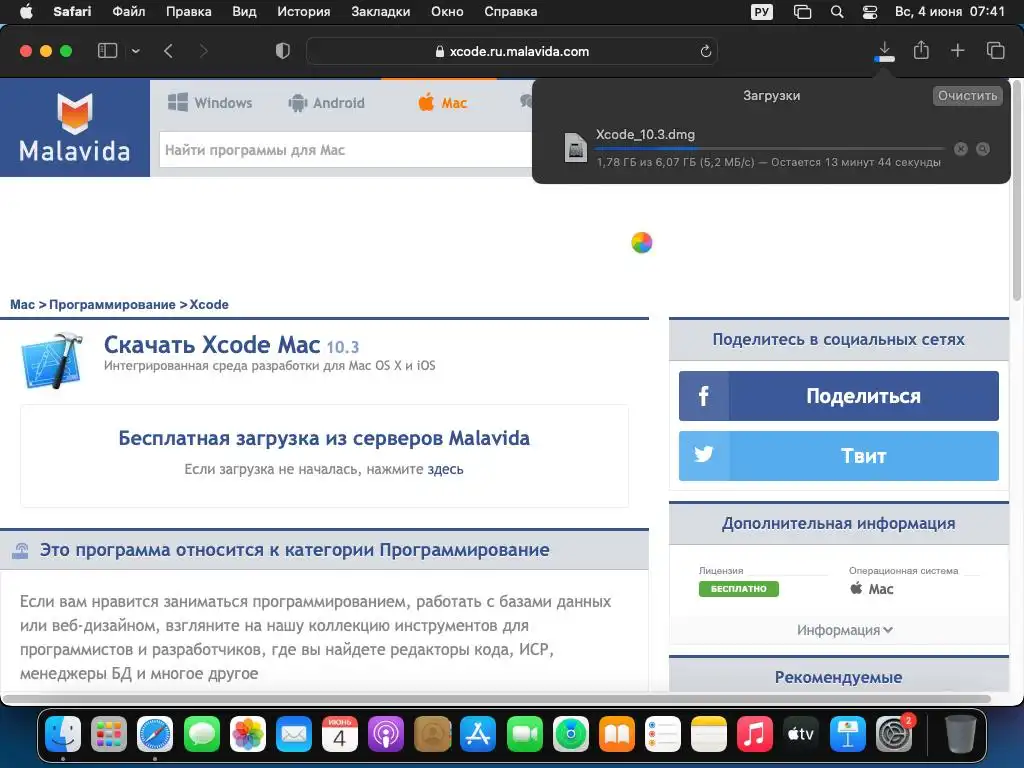
Task: Open Apple TV from the Dock
Action: click(801, 733)
